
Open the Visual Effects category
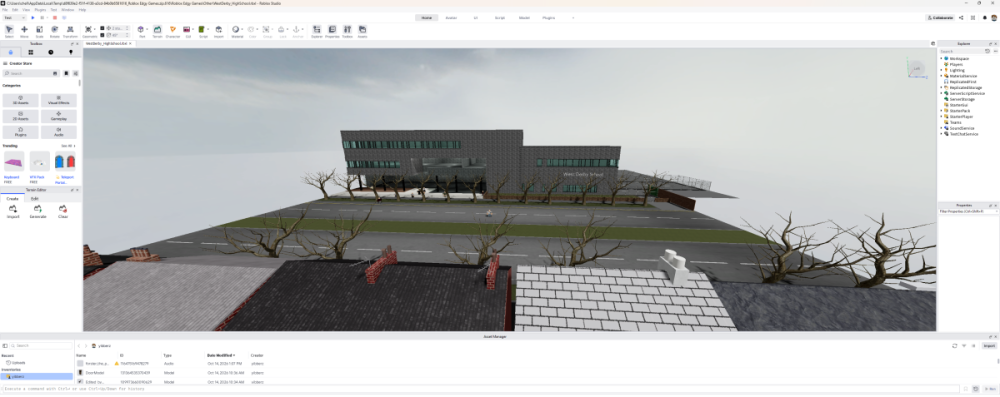59,100
